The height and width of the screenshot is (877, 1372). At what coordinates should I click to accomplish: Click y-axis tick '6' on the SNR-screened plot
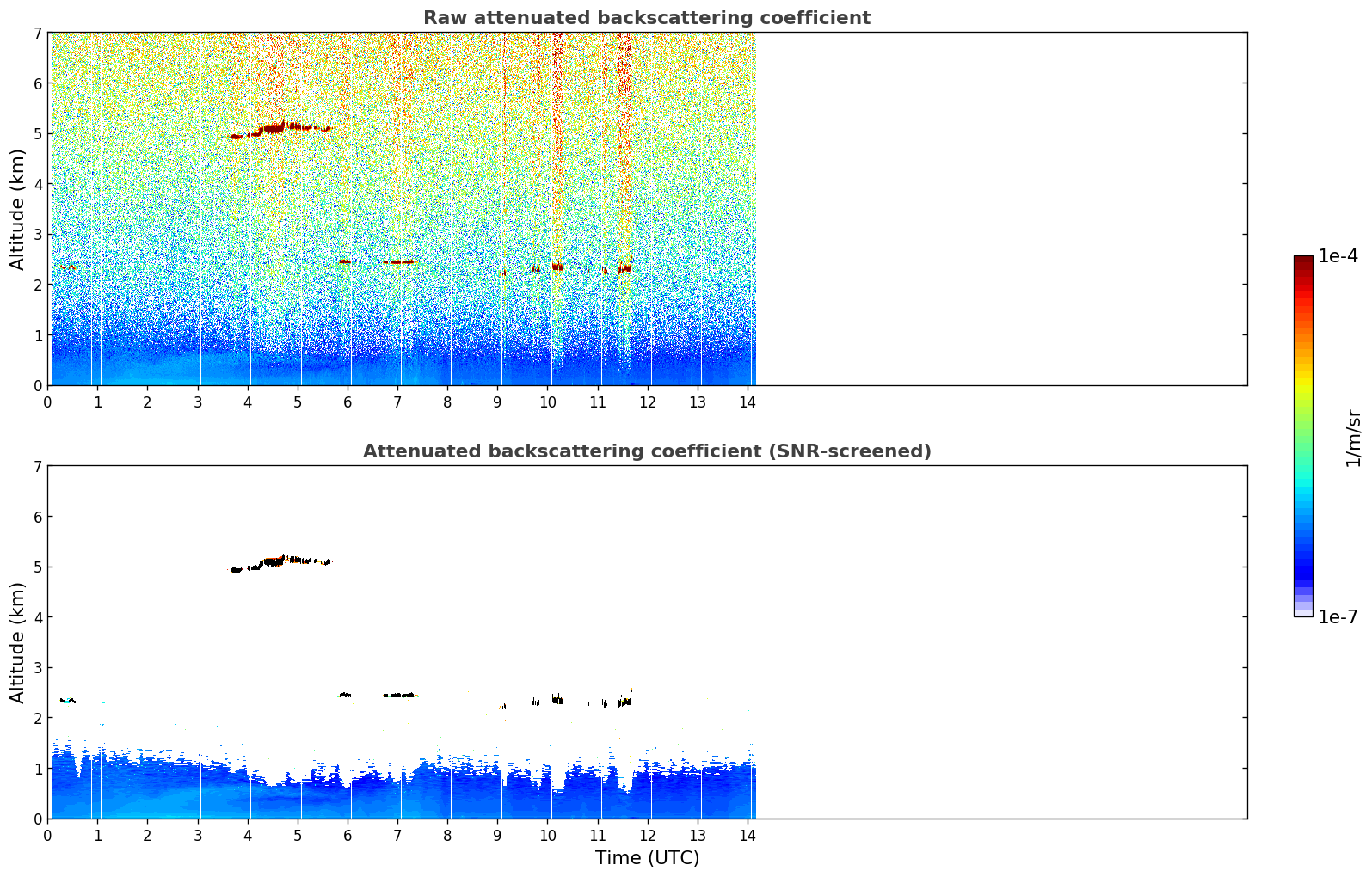coord(37,517)
